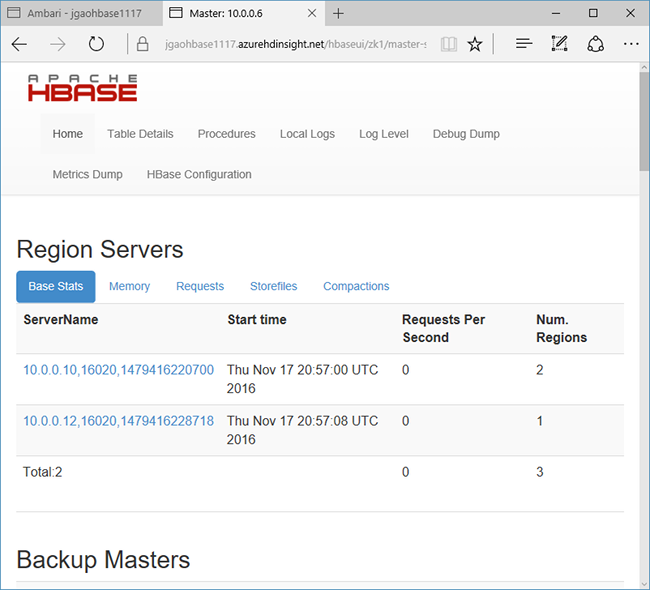Open the Log Level page
This screenshot has height=590, width=650.
(x=383, y=134)
